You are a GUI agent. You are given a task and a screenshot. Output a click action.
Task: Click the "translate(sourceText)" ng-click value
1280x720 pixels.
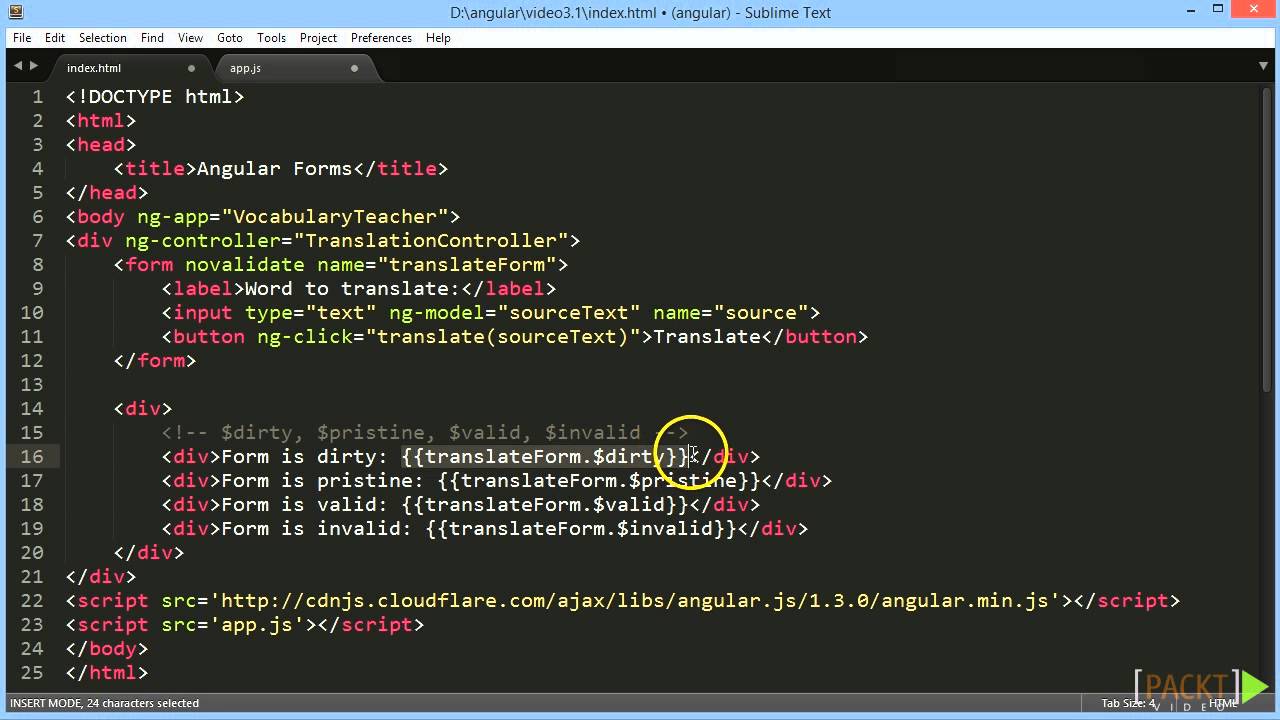coord(503,337)
